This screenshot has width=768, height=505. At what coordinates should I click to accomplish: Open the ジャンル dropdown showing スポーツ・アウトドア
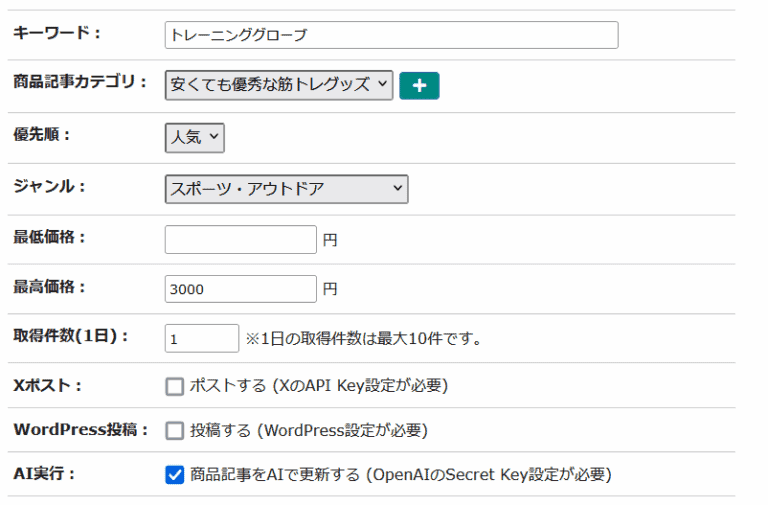pos(286,188)
